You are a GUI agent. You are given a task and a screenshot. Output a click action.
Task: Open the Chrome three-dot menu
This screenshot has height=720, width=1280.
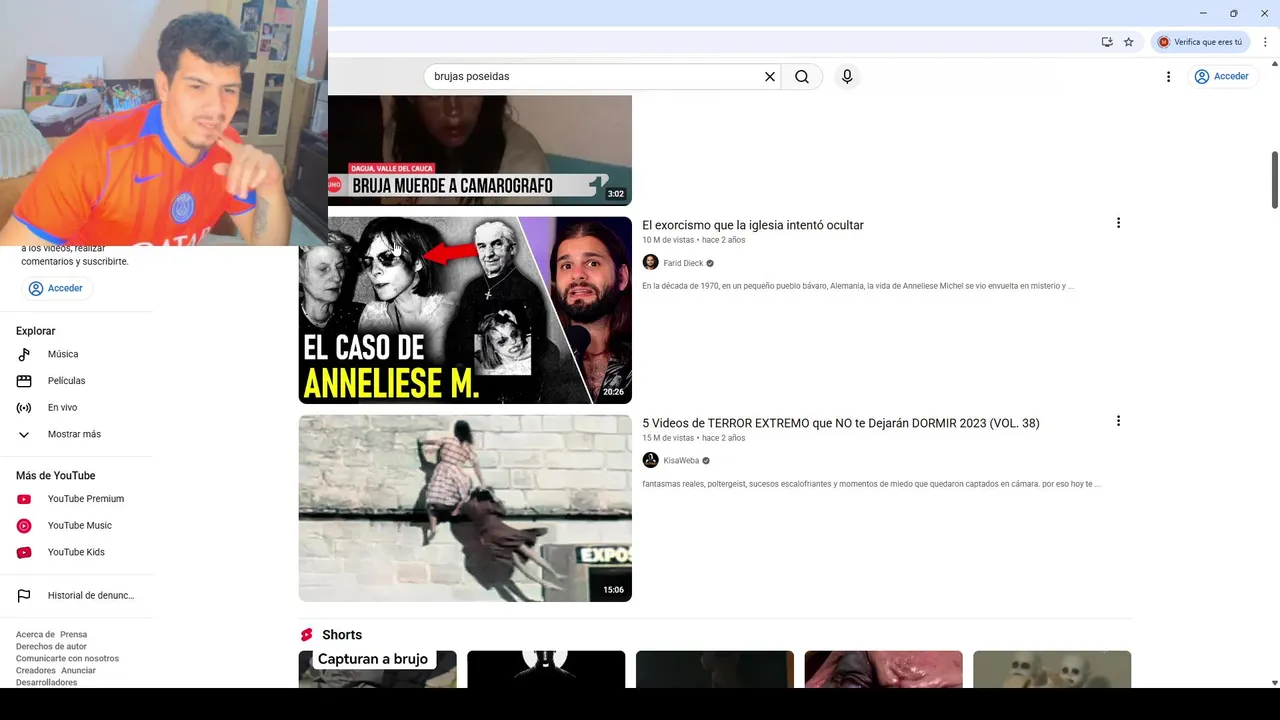click(1266, 42)
